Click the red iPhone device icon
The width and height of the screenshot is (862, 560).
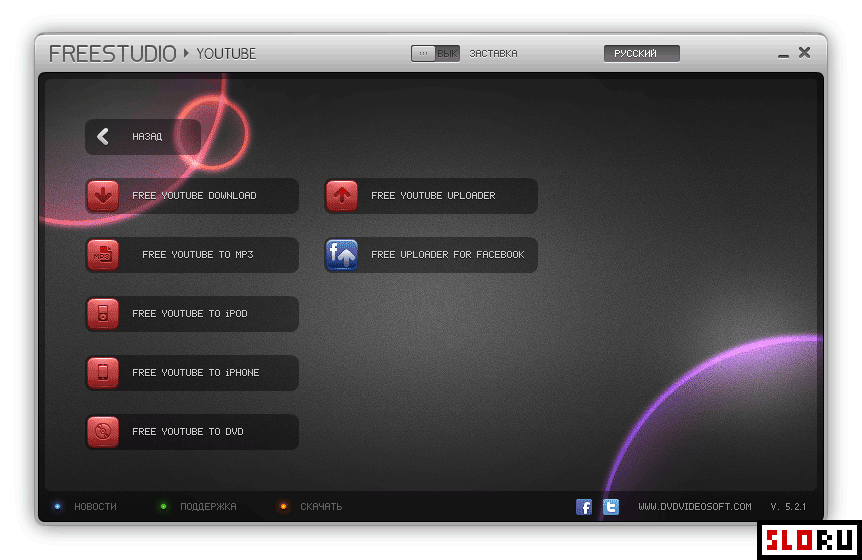pos(103,373)
